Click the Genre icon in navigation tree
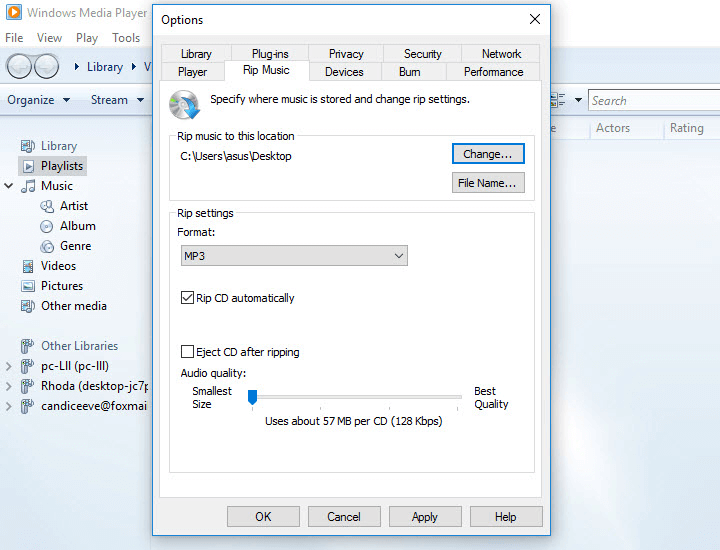 pos(47,246)
